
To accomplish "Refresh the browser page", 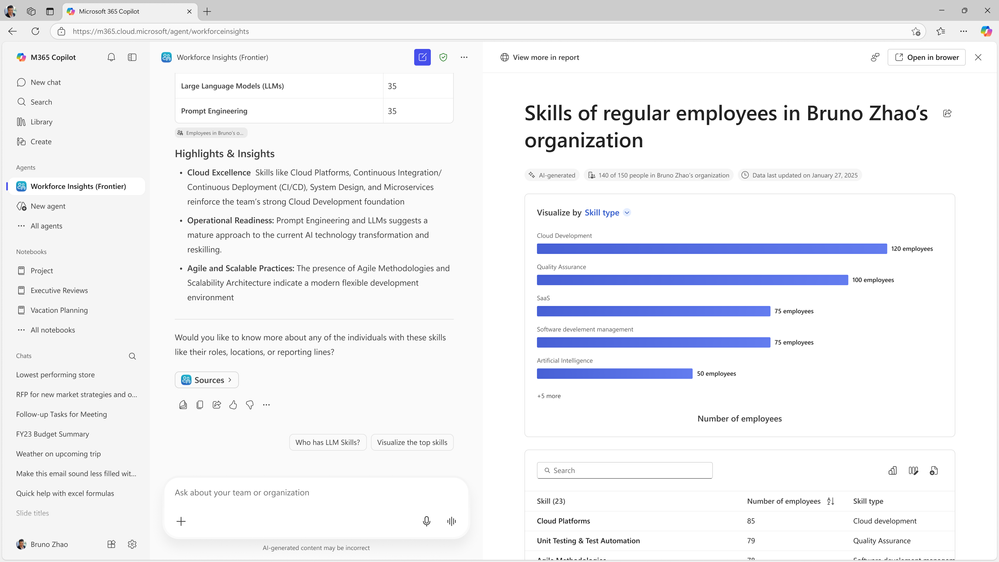I will [x=35, y=31].
